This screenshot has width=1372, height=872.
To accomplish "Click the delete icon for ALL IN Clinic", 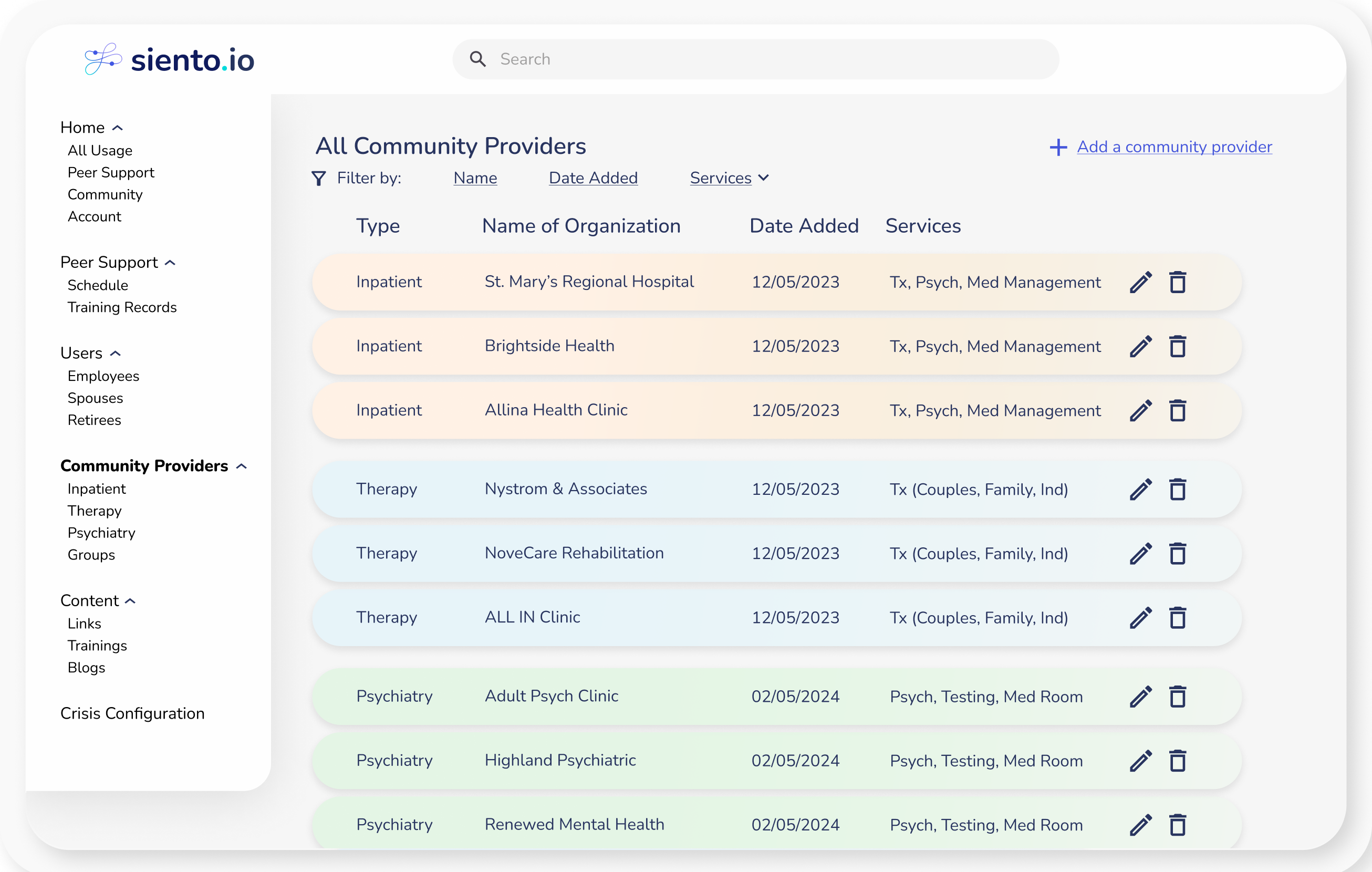I will [x=1177, y=617].
